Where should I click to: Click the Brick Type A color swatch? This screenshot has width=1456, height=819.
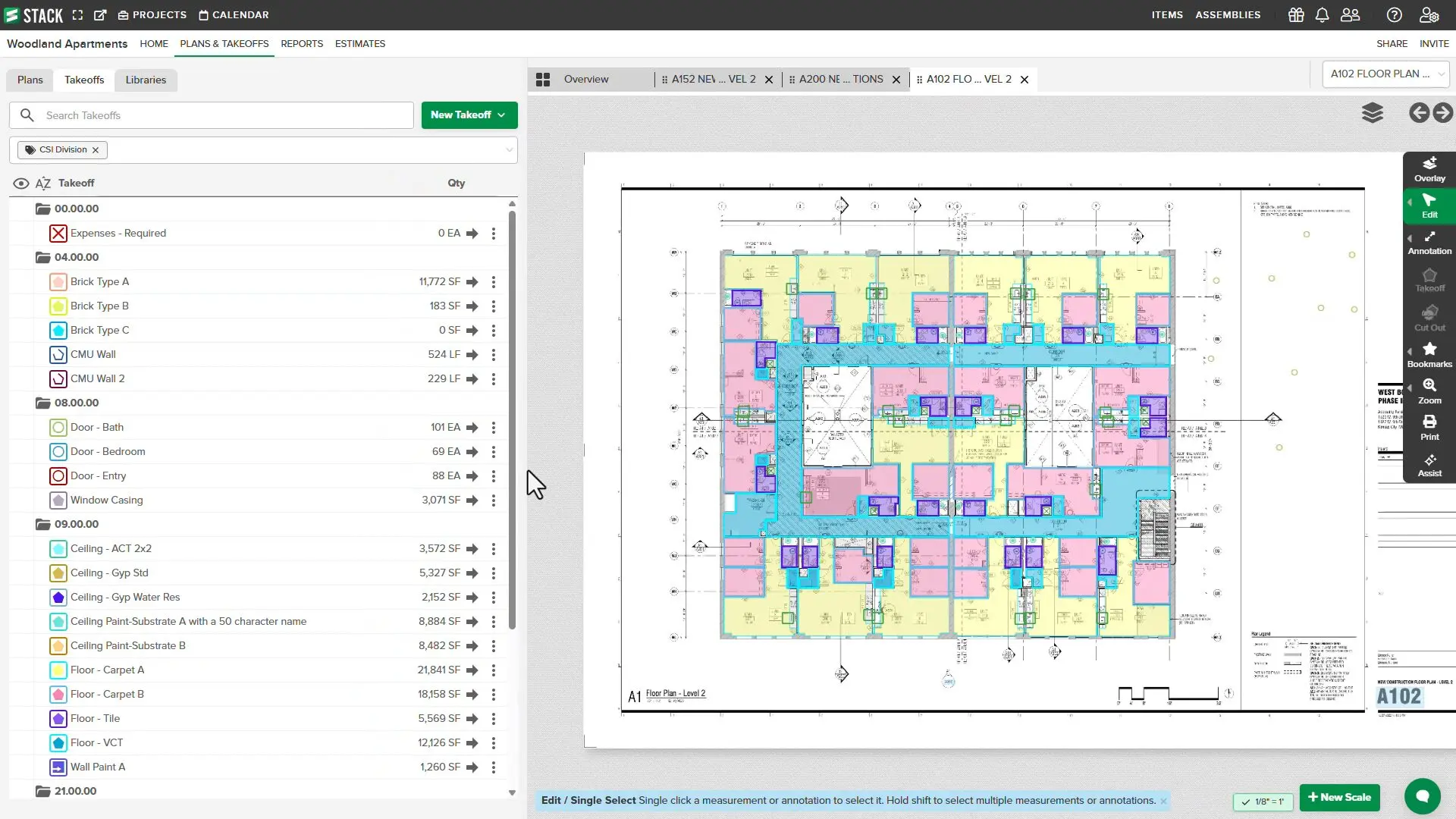pyautogui.click(x=58, y=282)
